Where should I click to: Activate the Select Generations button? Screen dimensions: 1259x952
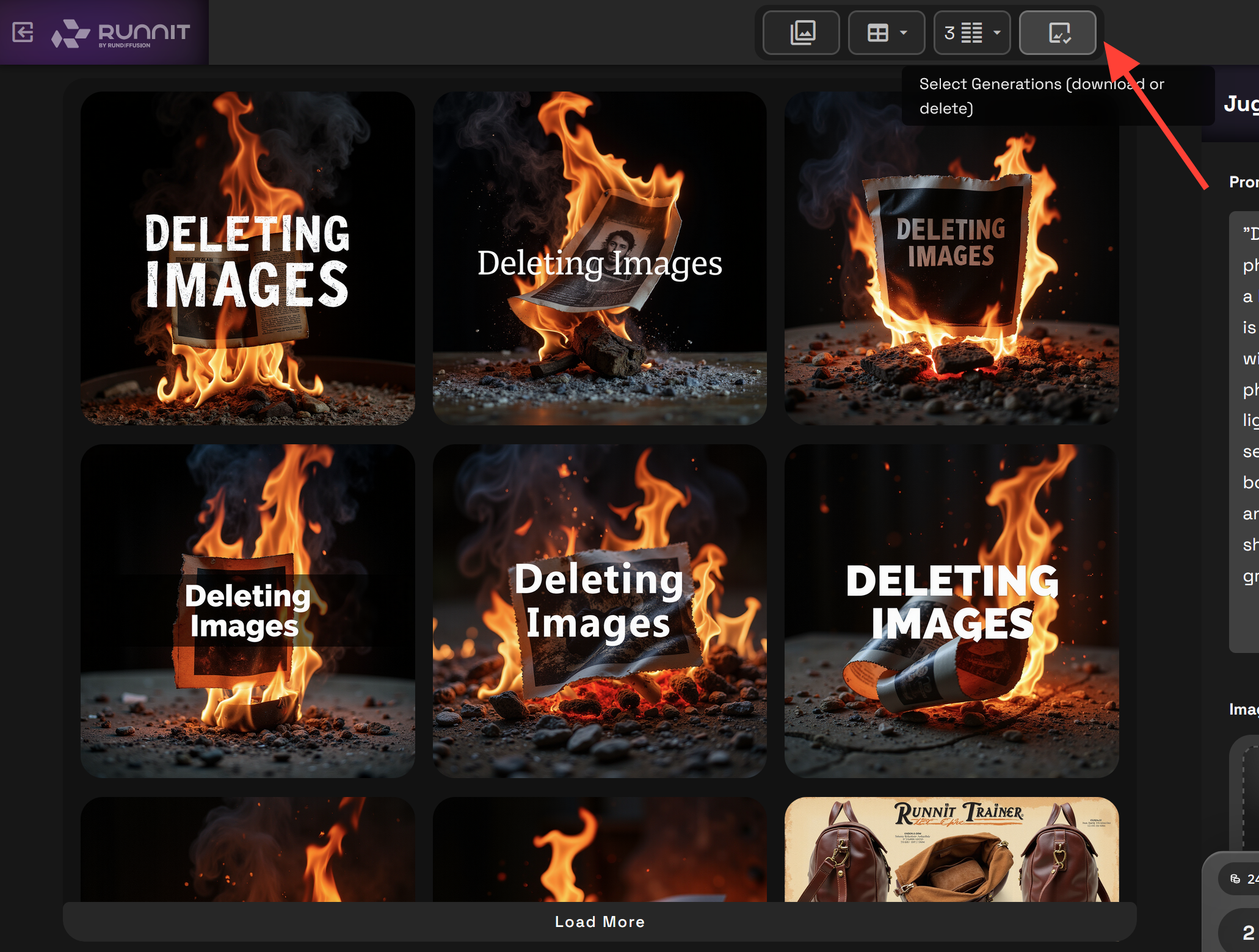coord(1058,33)
